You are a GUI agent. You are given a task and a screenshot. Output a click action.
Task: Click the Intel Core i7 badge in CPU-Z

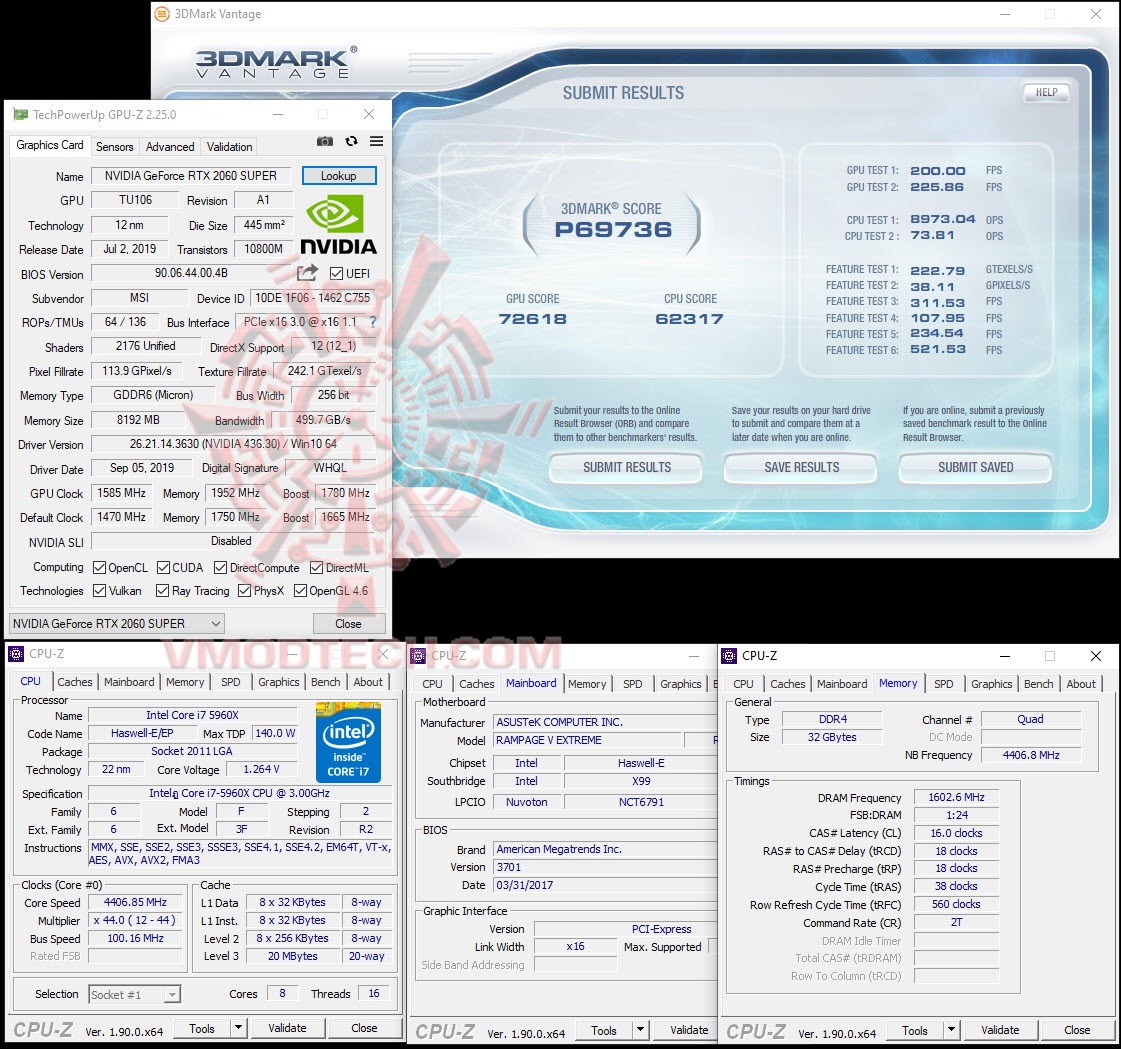click(x=348, y=742)
